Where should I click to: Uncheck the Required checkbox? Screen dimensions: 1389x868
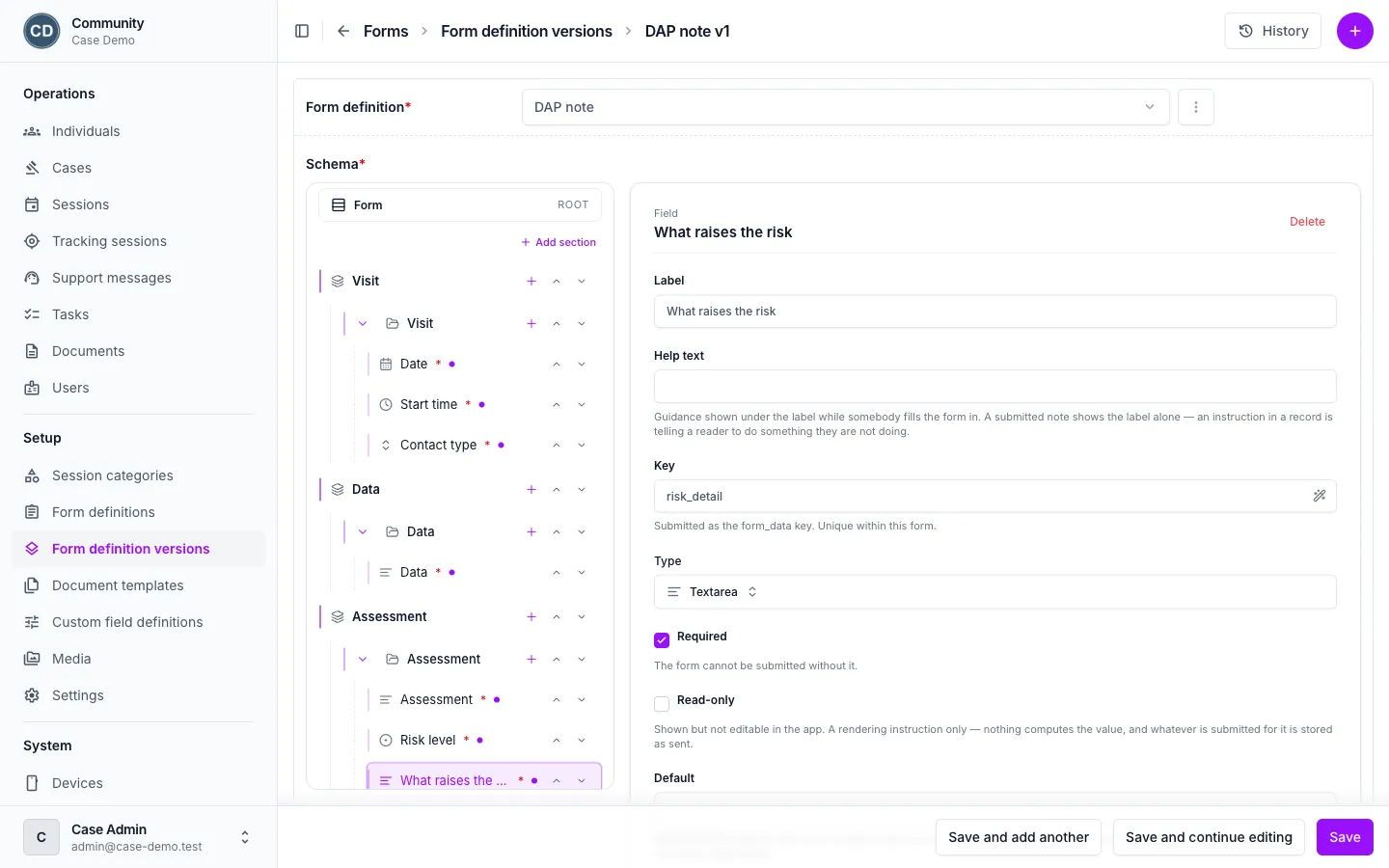point(662,639)
